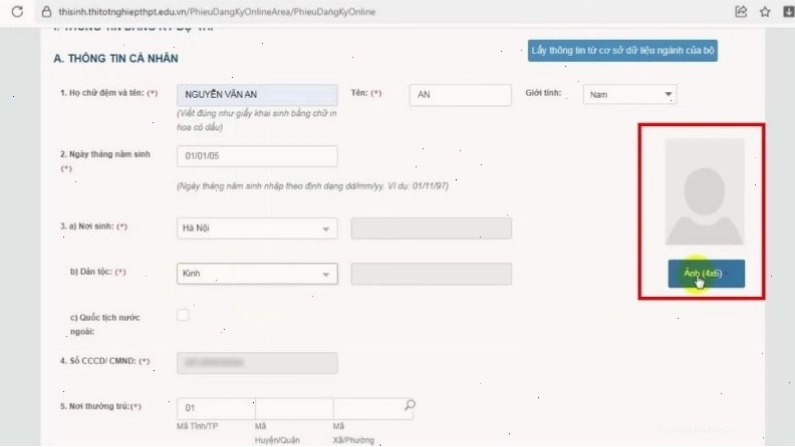Screen dimensions: 795x447
Task: Expand the Nơi sinh dropdown showing Hà Nội
Action: pos(257,229)
